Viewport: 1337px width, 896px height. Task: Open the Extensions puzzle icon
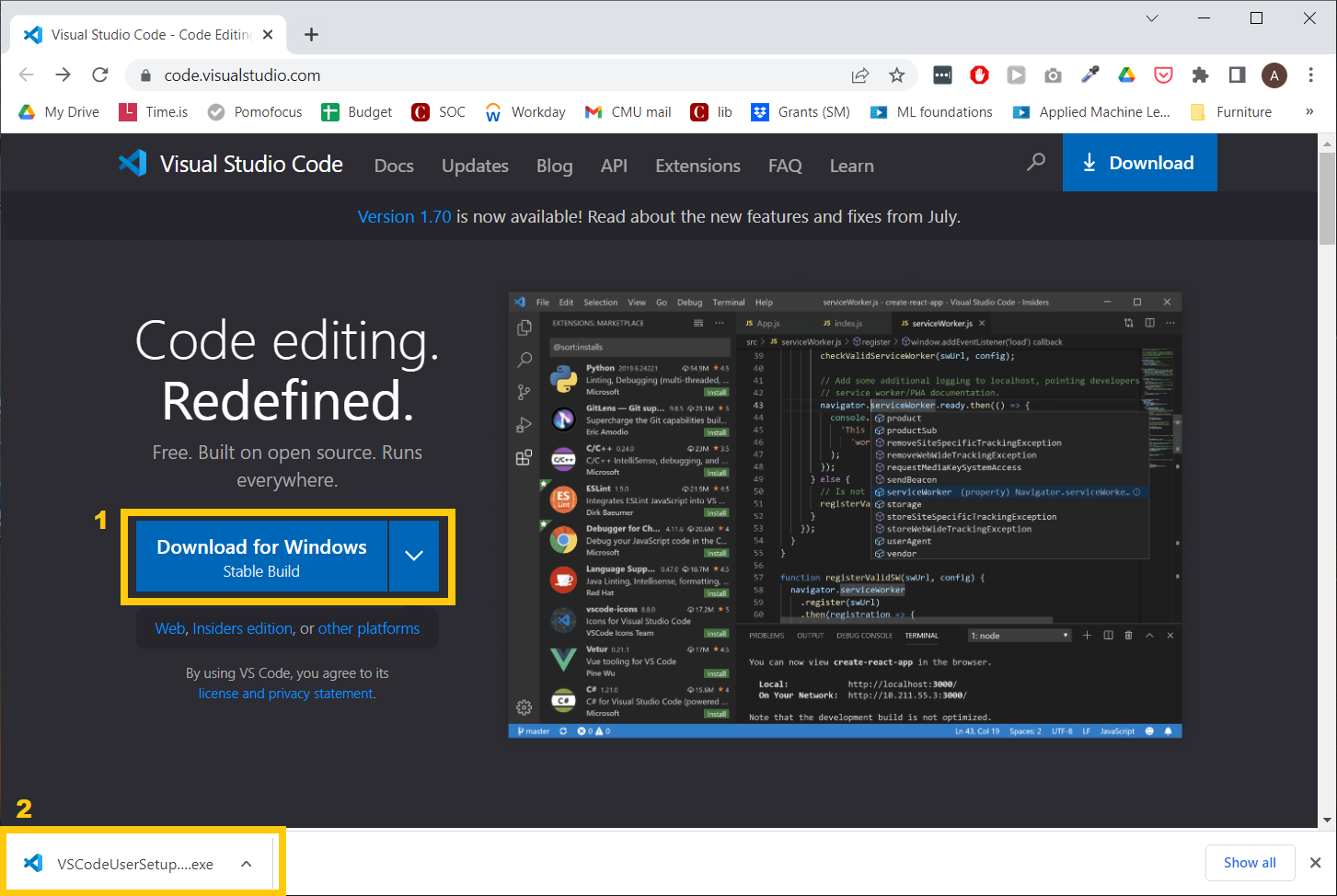pos(1200,75)
